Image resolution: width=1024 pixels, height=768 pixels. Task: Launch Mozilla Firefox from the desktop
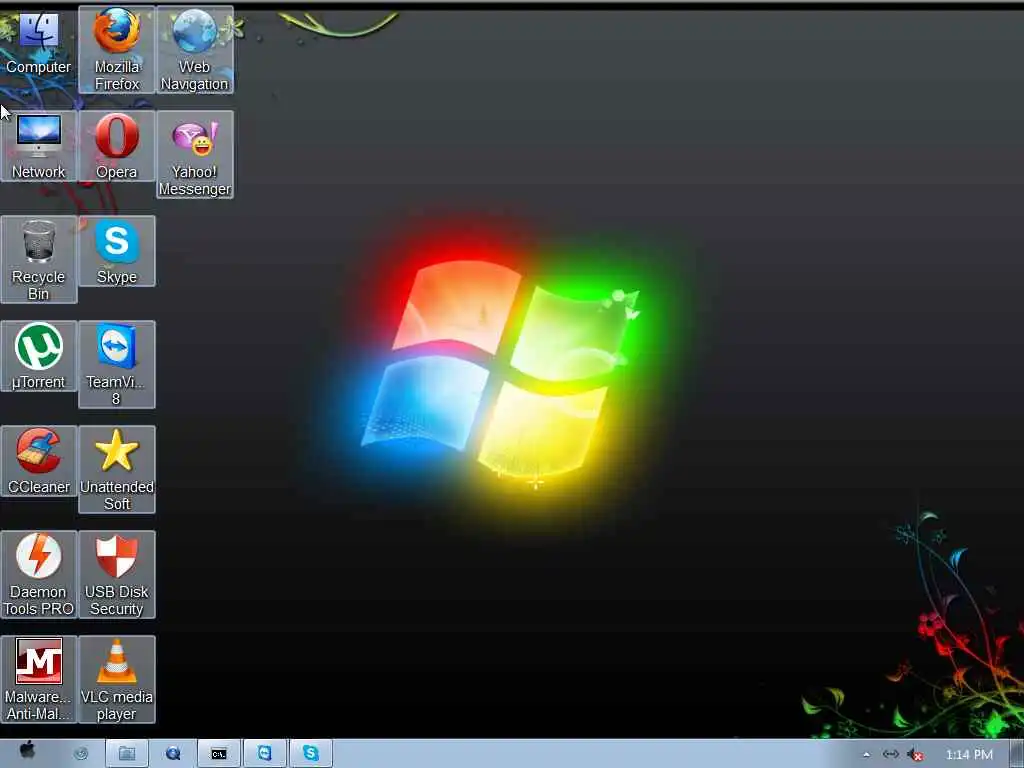tap(117, 50)
